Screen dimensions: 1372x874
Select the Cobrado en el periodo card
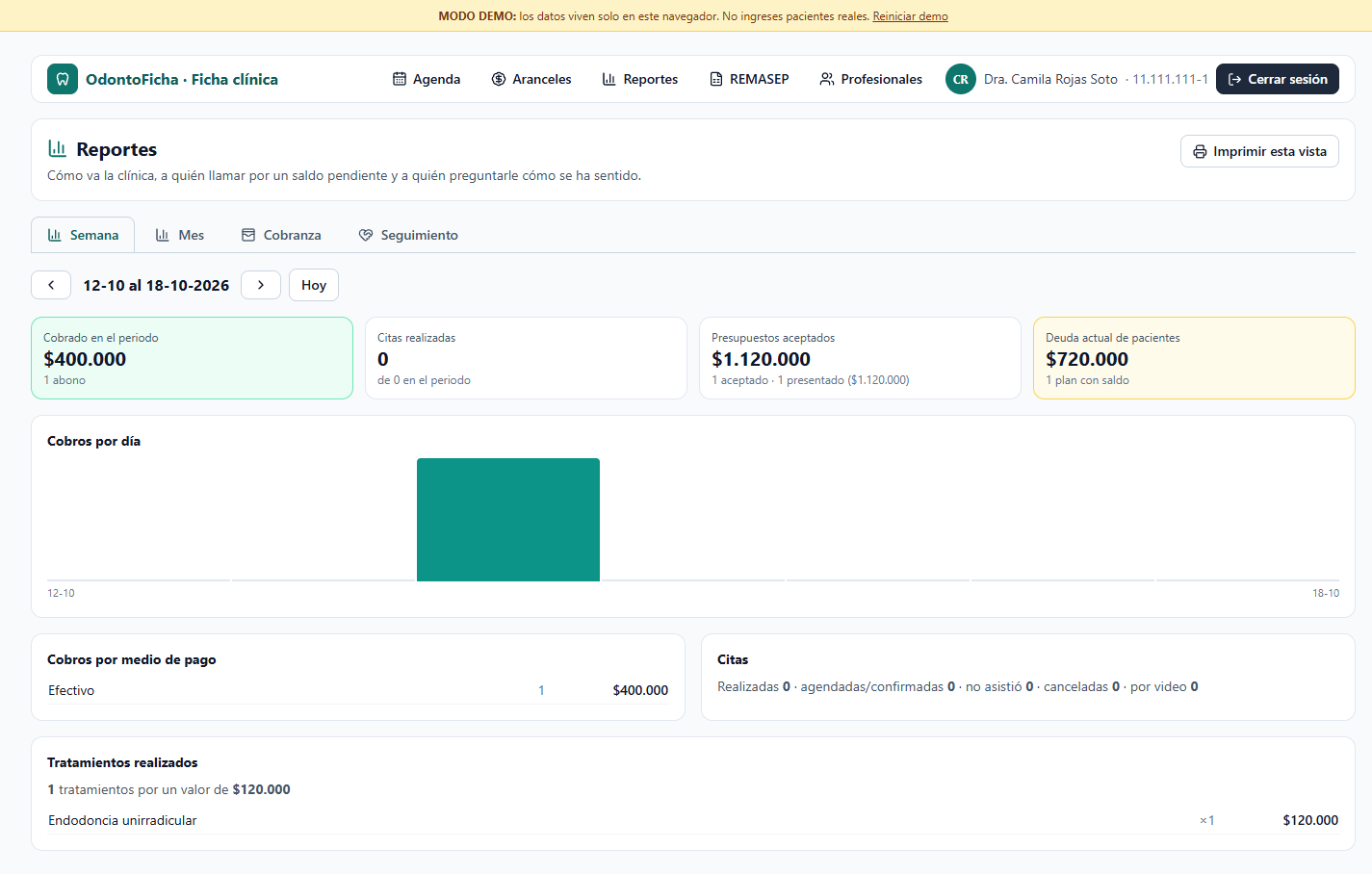pyautogui.click(x=193, y=358)
